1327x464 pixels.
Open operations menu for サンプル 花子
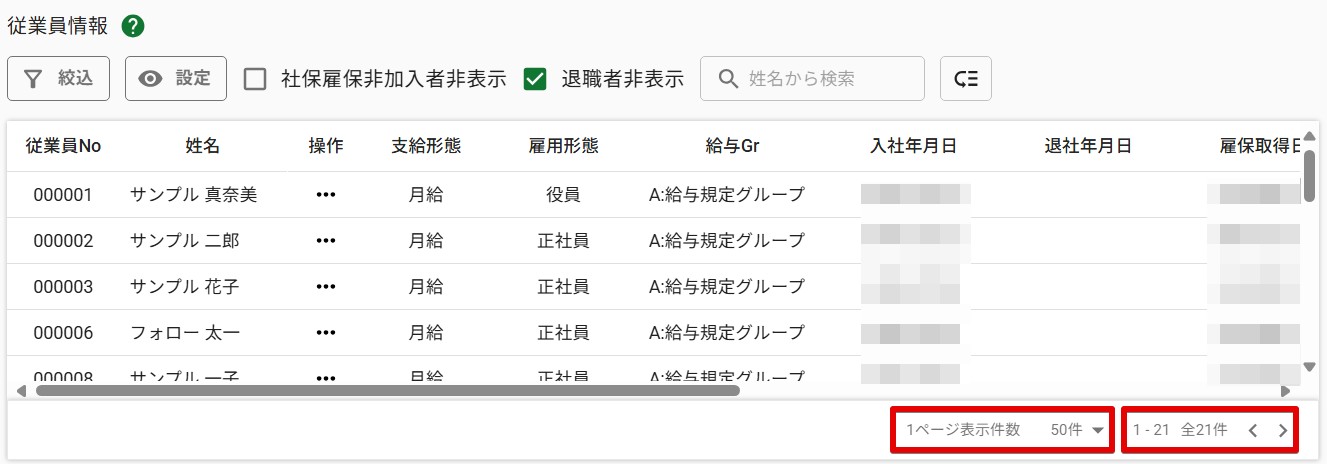[x=326, y=287]
